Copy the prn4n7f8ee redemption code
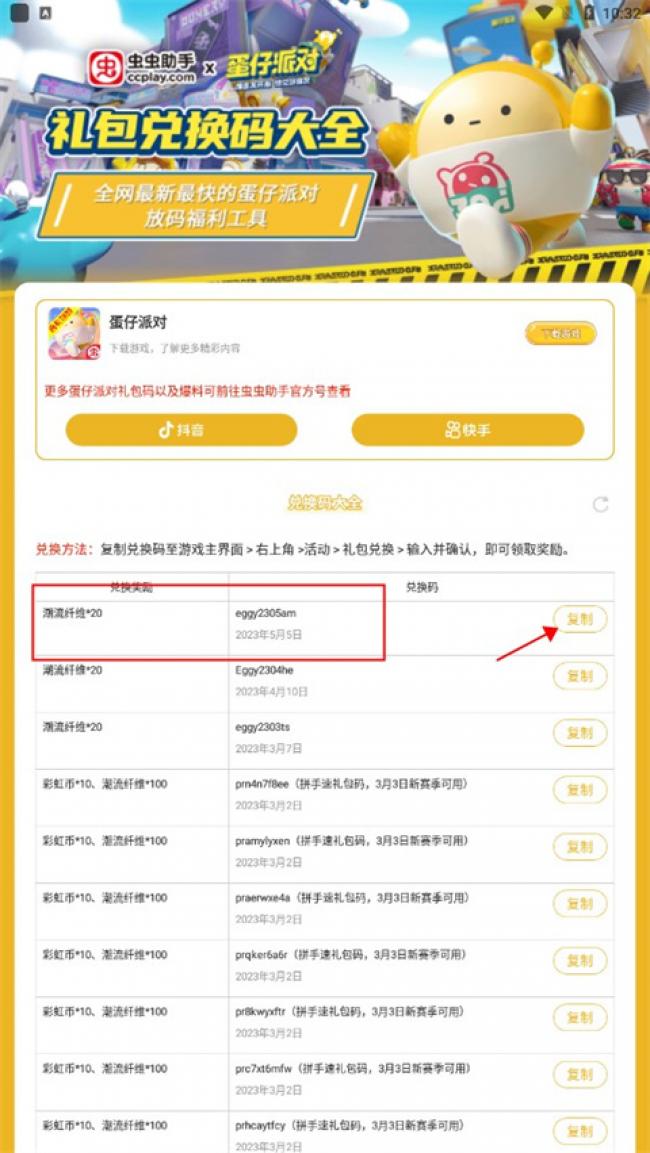Image resolution: width=650 pixels, height=1153 pixels. tap(580, 790)
